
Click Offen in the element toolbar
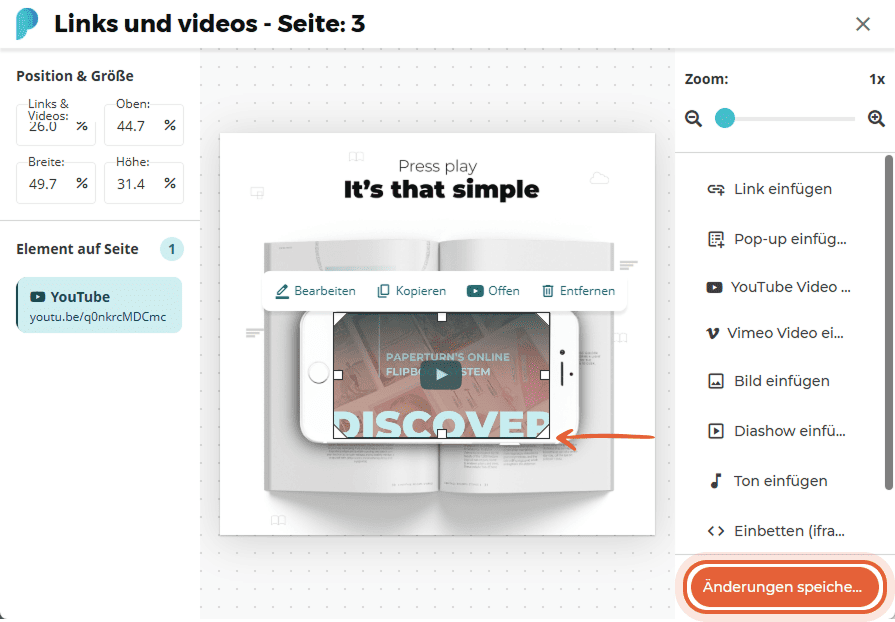(493, 291)
